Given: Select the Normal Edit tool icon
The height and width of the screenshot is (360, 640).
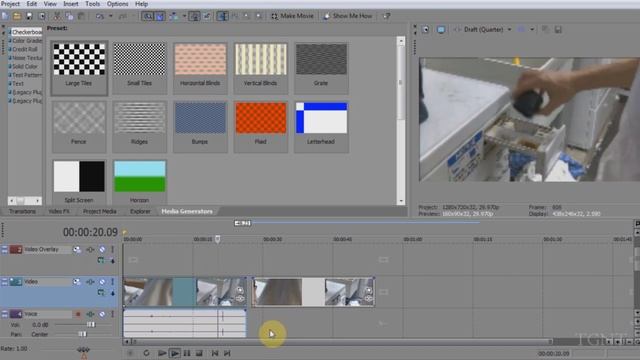Looking at the screenshot, I should point(222,16).
